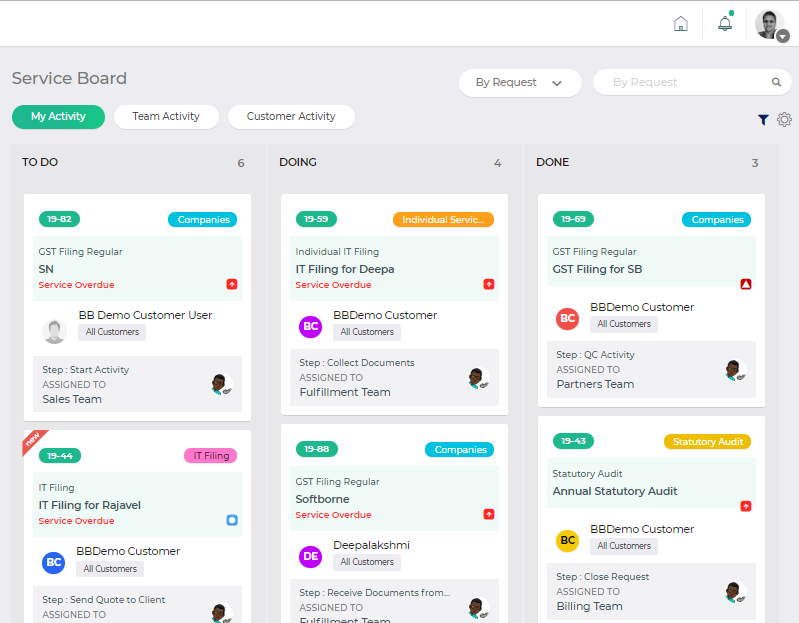Open GST Filing for SB title

[x=597, y=269]
